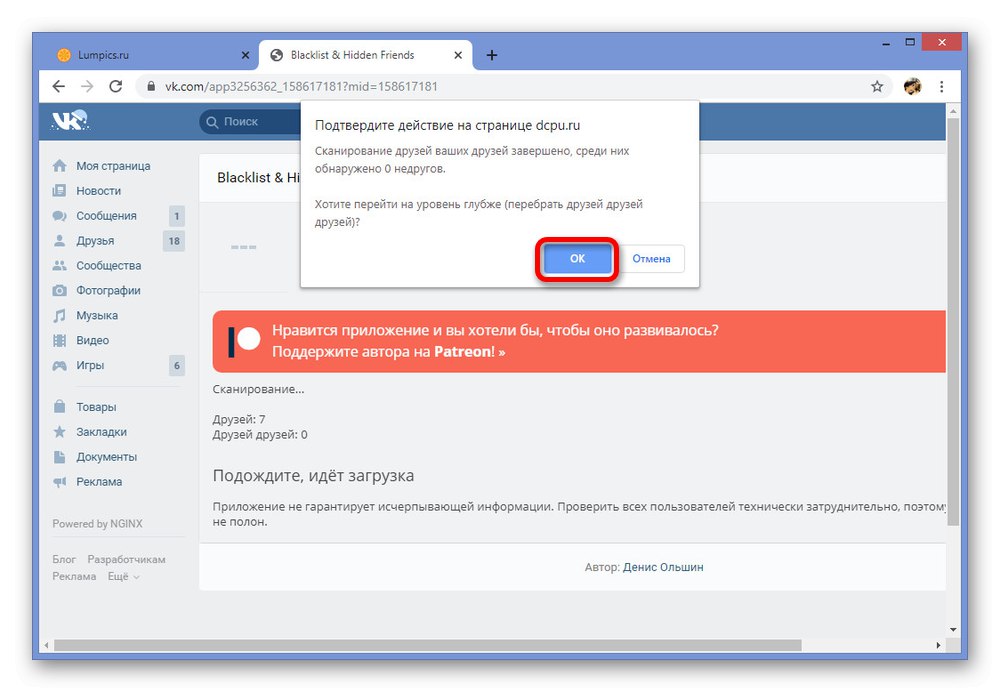Open Реклама in the sidebar menu
The image size is (1000, 692).
click(99, 482)
